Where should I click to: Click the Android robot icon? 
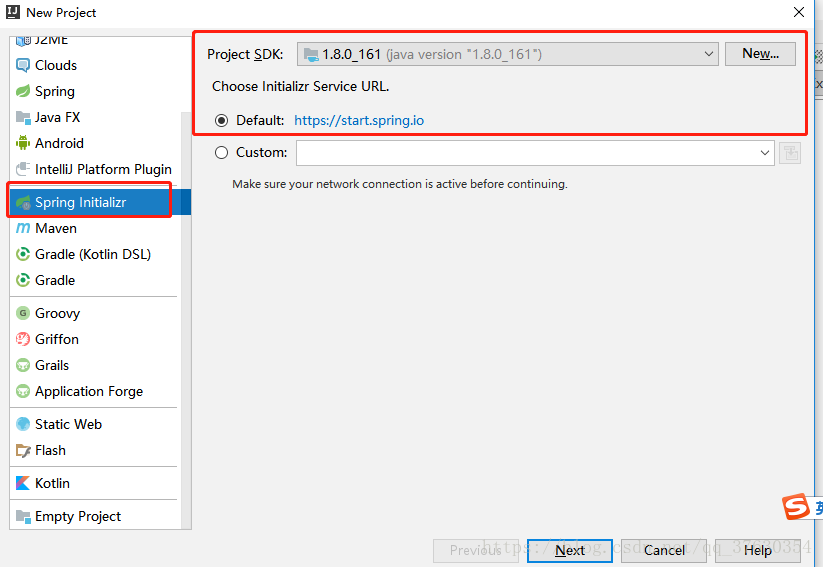pos(23,143)
